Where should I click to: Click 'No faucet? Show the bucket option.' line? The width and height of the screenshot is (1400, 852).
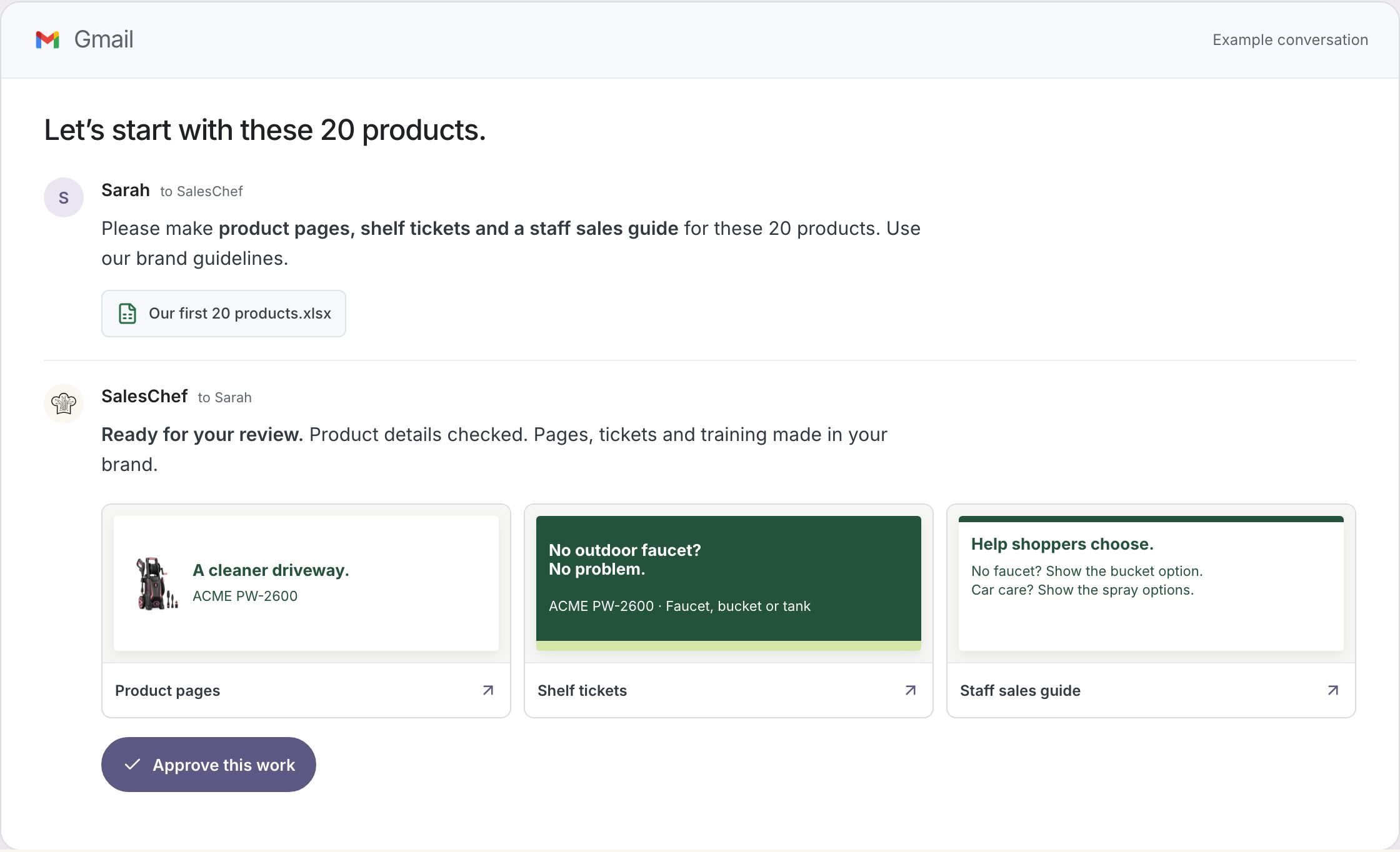[x=1087, y=571]
